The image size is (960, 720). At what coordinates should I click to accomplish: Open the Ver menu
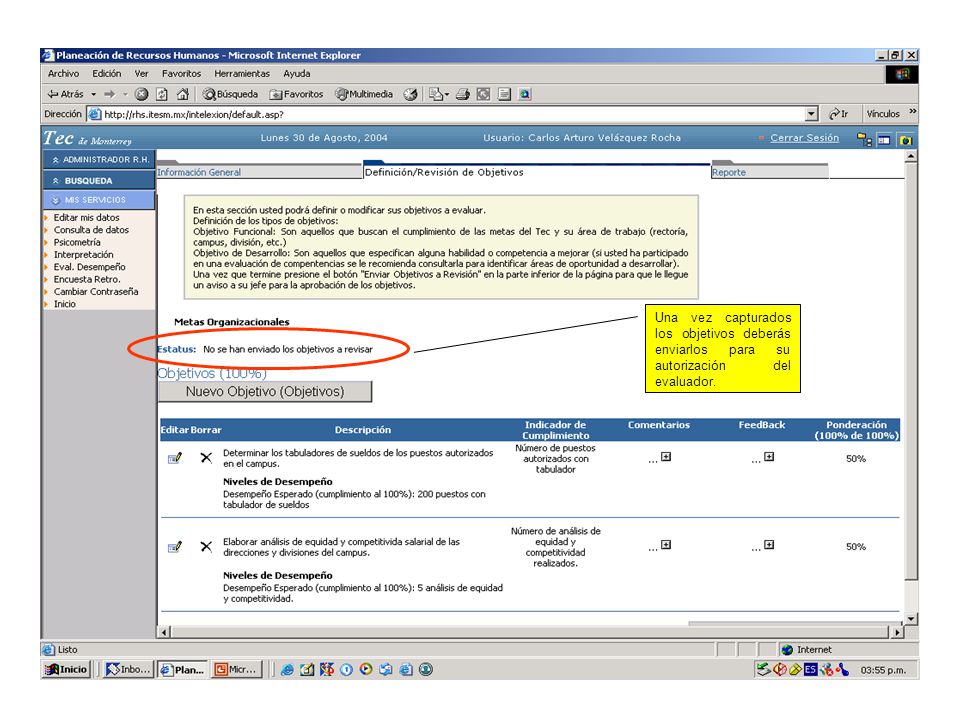click(x=141, y=73)
